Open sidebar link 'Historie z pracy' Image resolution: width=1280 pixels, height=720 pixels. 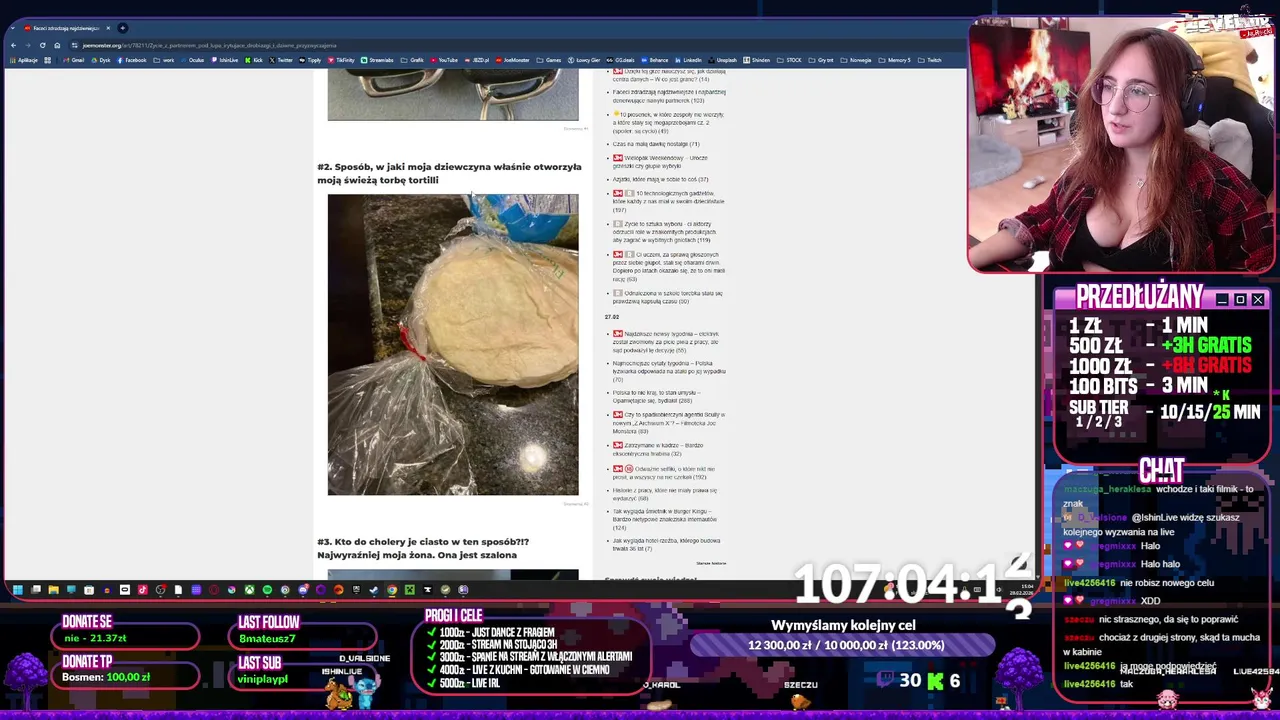(665, 494)
